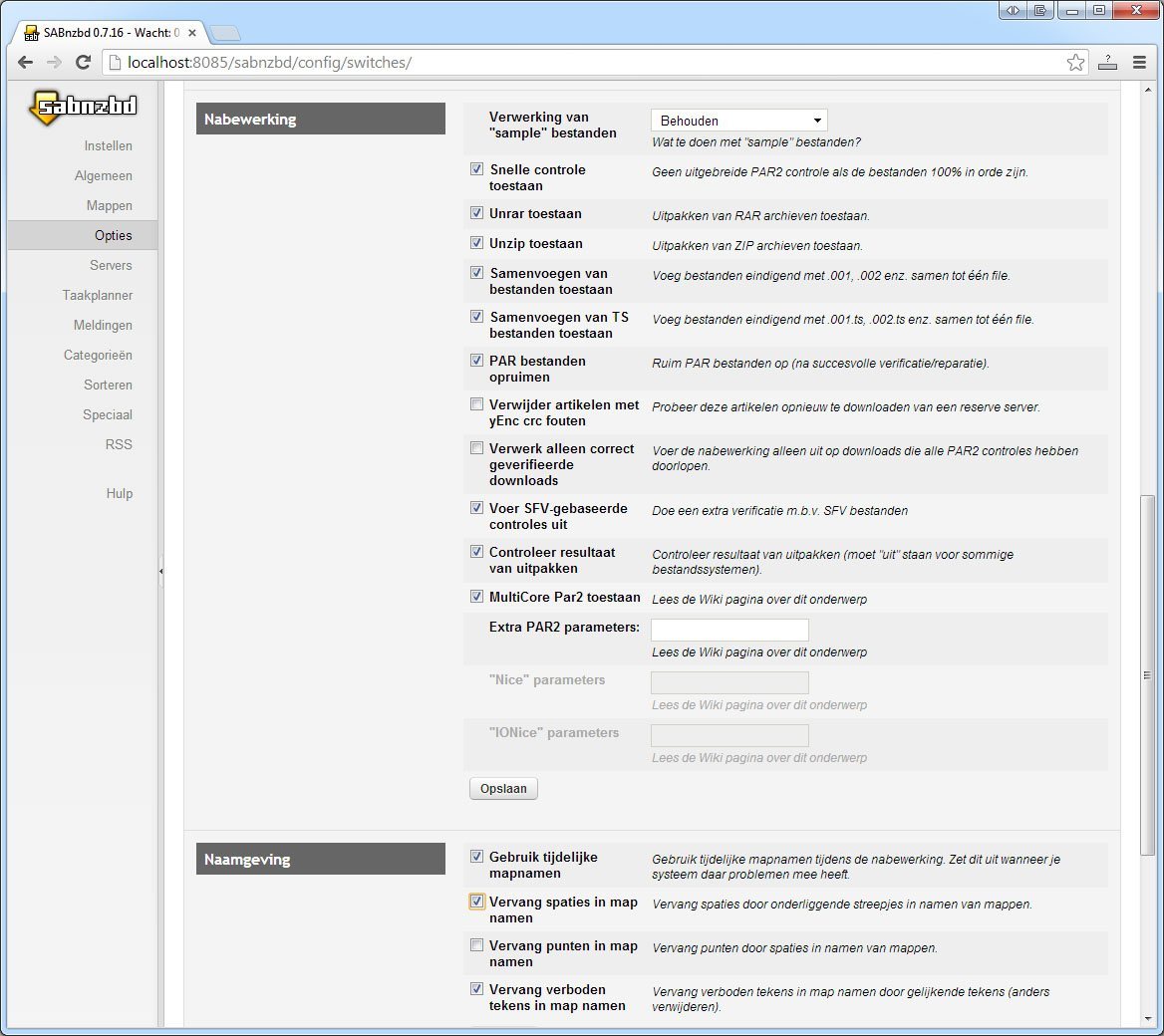Enable Verwijder artikelen met yEnc crc fouten

[x=476, y=404]
